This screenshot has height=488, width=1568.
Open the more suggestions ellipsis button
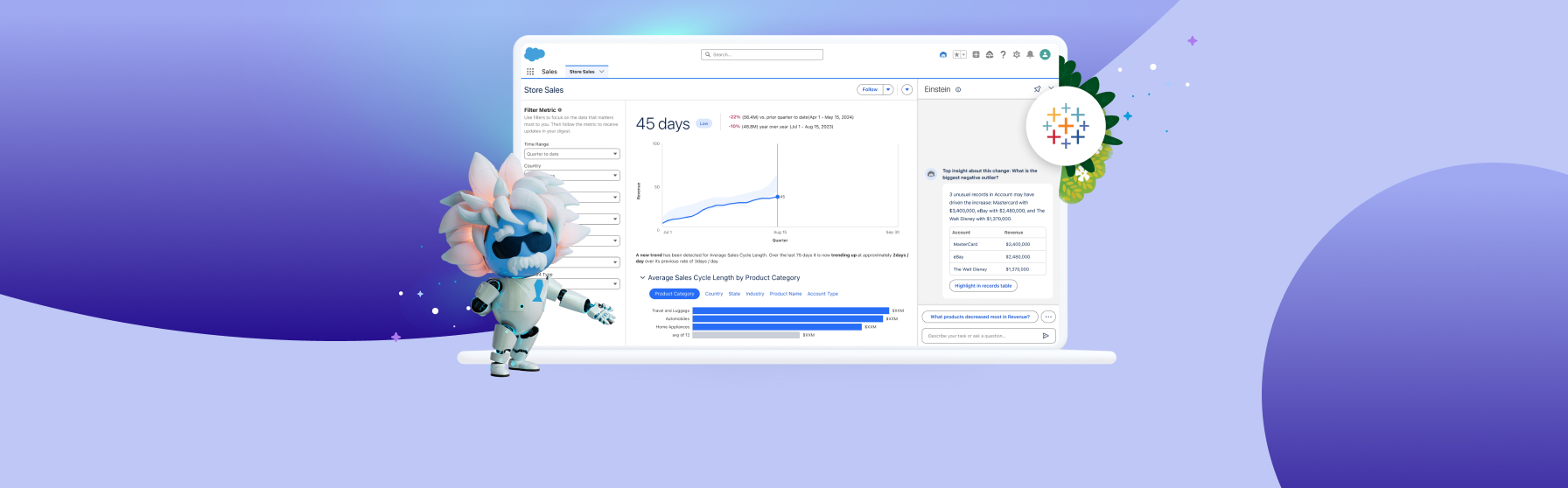1048,317
